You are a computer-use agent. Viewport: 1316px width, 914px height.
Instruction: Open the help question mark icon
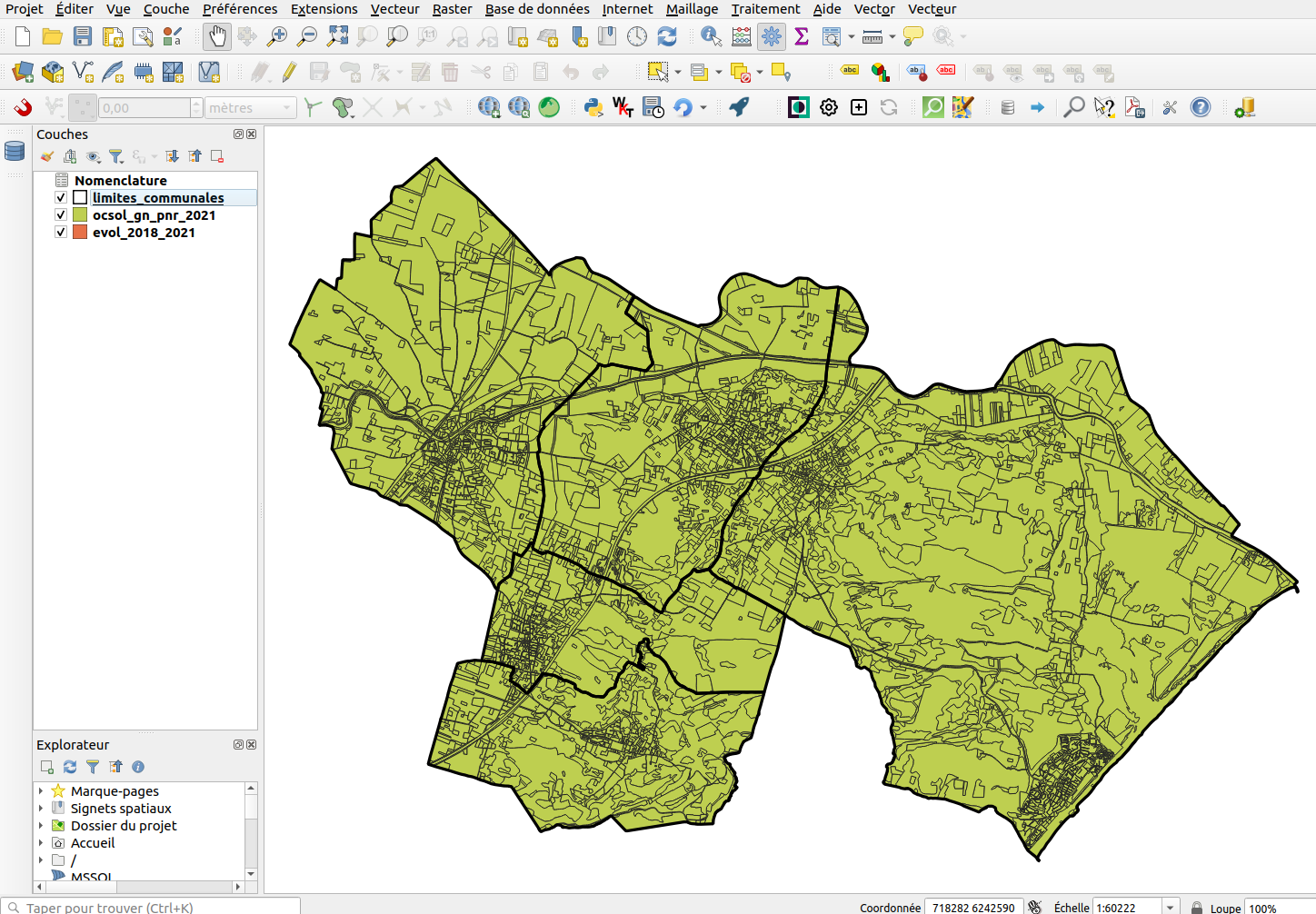pyautogui.click(x=1201, y=107)
